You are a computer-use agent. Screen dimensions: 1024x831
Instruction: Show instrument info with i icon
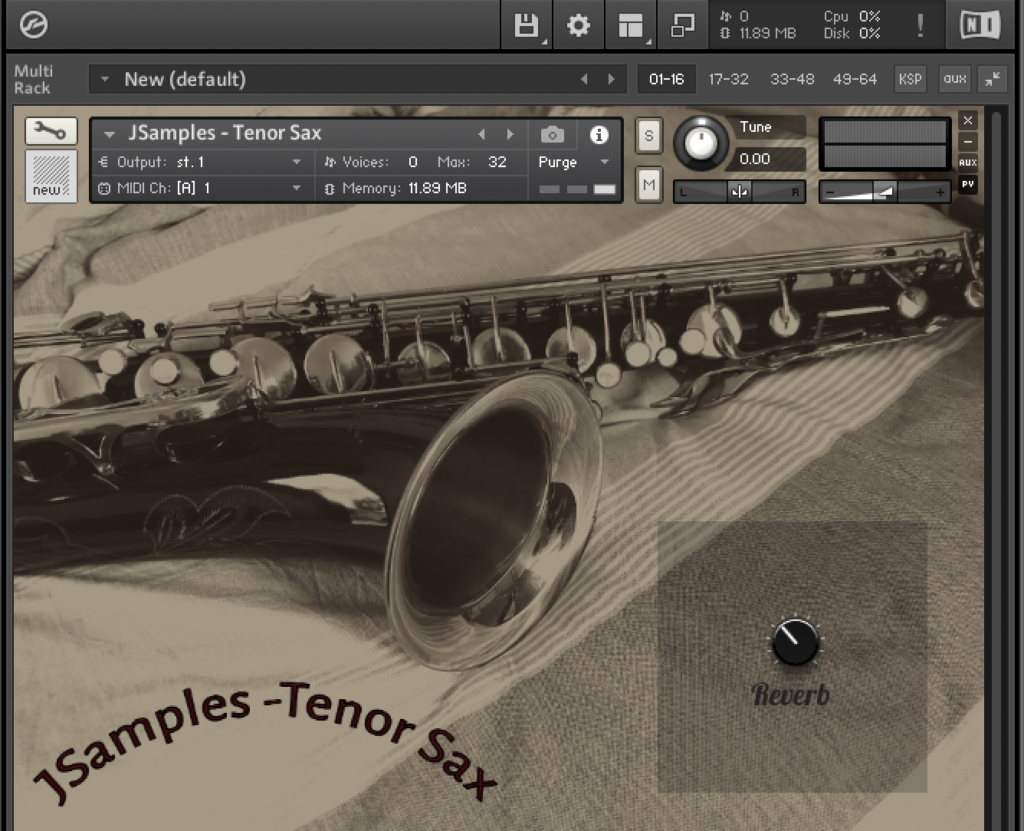tap(599, 135)
